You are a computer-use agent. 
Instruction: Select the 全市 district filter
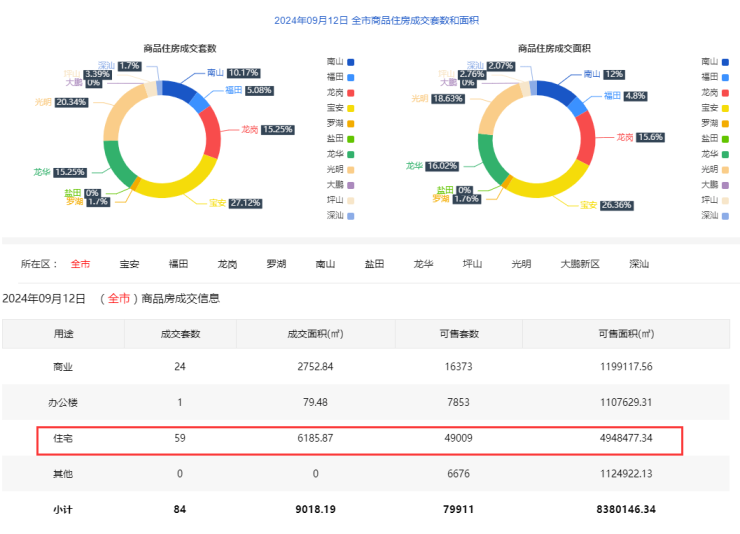pyautogui.click(x=80, y=264)
